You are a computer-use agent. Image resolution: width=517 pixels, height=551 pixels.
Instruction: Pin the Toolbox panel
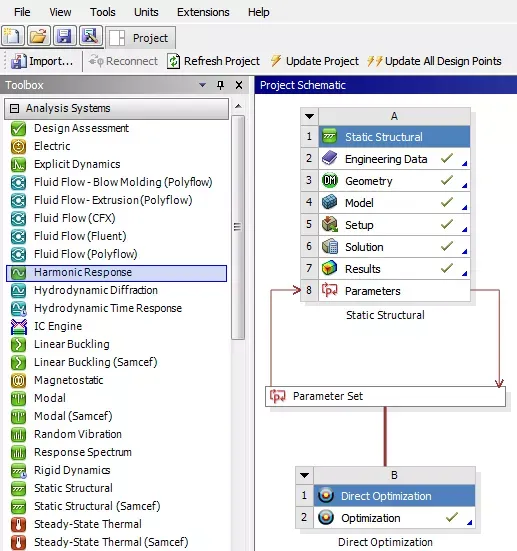click(x=220, y=85)
